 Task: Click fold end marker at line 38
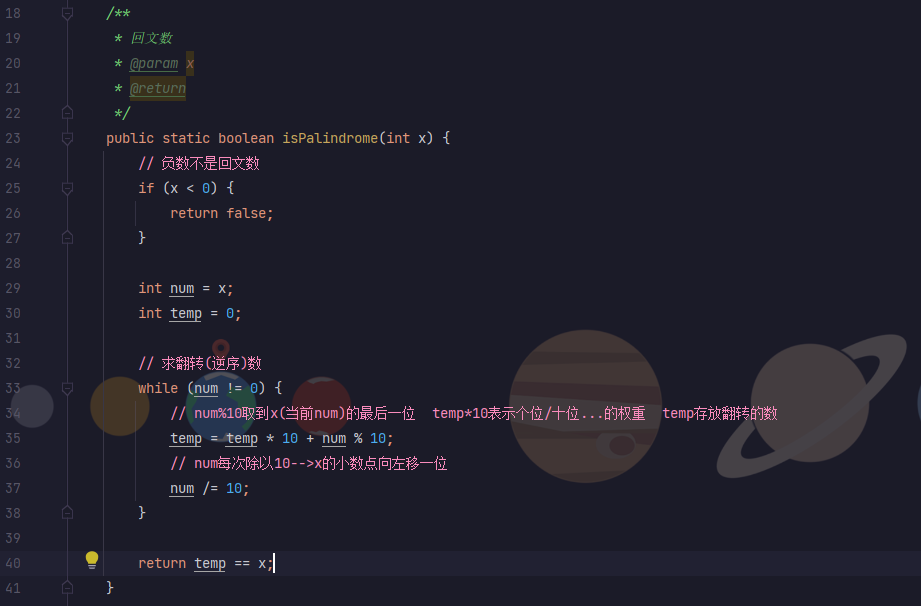(68, 512)
